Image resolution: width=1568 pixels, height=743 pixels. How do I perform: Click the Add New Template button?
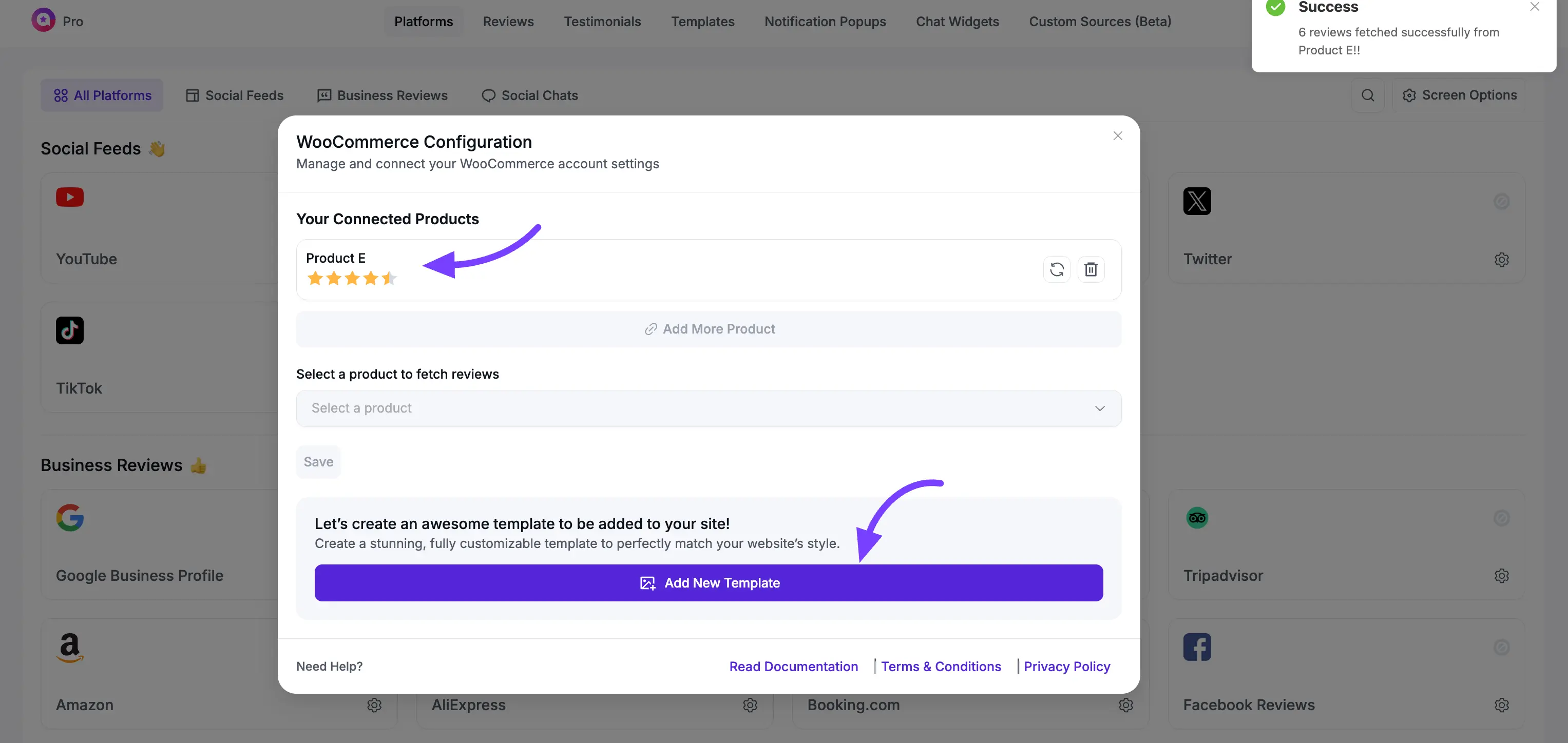point(708,583)
